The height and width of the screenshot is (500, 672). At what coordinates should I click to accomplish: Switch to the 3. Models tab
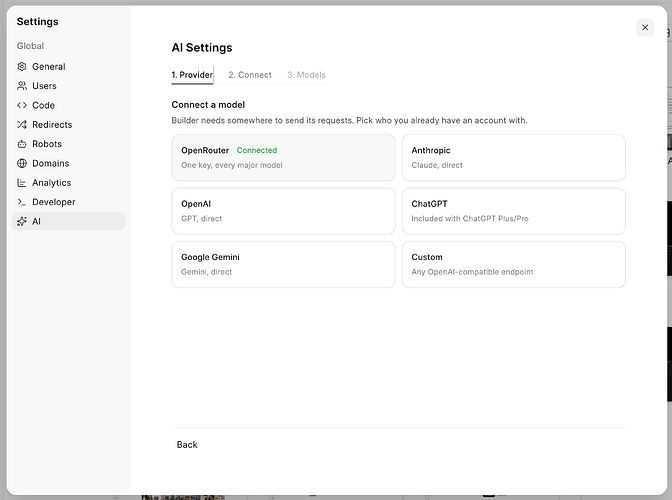click(x=306, y=75)
